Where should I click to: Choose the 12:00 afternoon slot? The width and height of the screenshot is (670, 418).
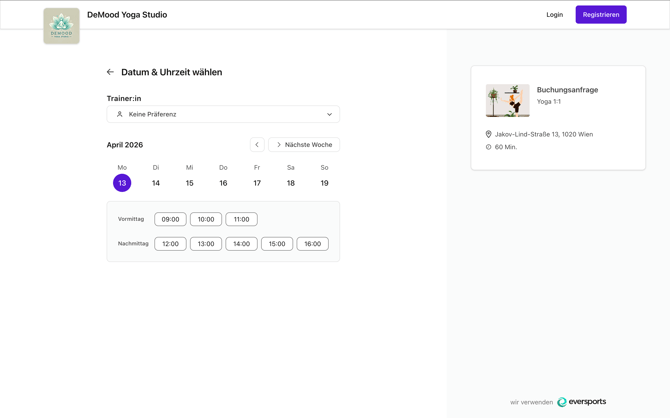click(x=170, y=244)
